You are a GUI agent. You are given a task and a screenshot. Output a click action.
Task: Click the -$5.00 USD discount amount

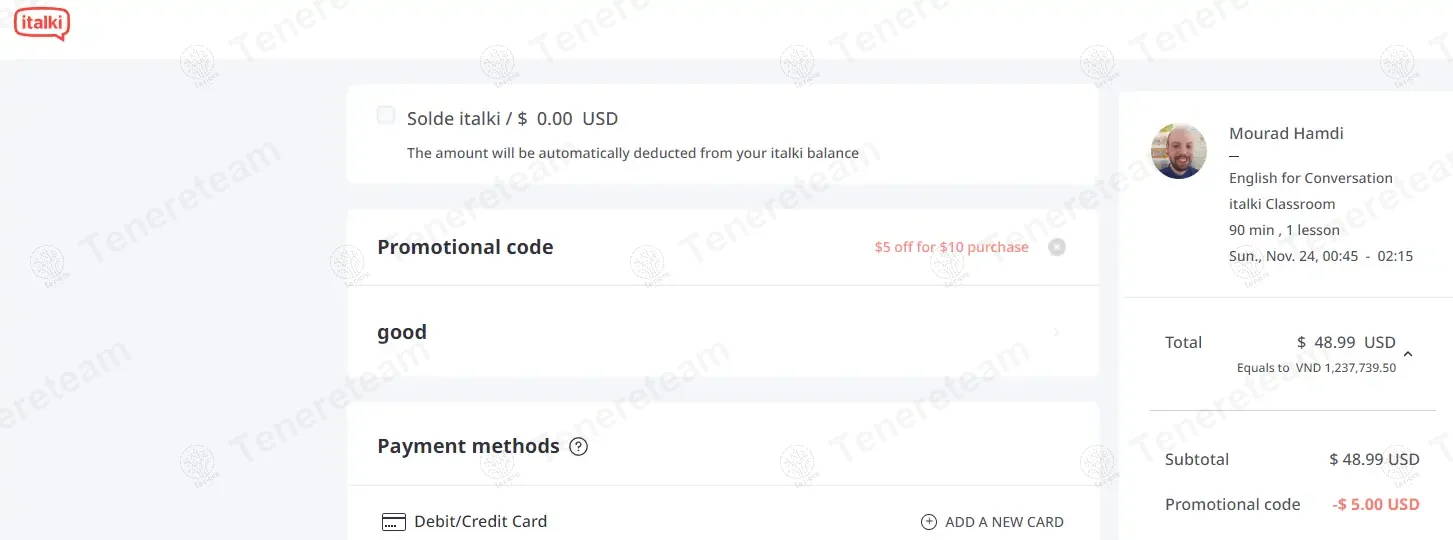click(x=1376, y=504)
